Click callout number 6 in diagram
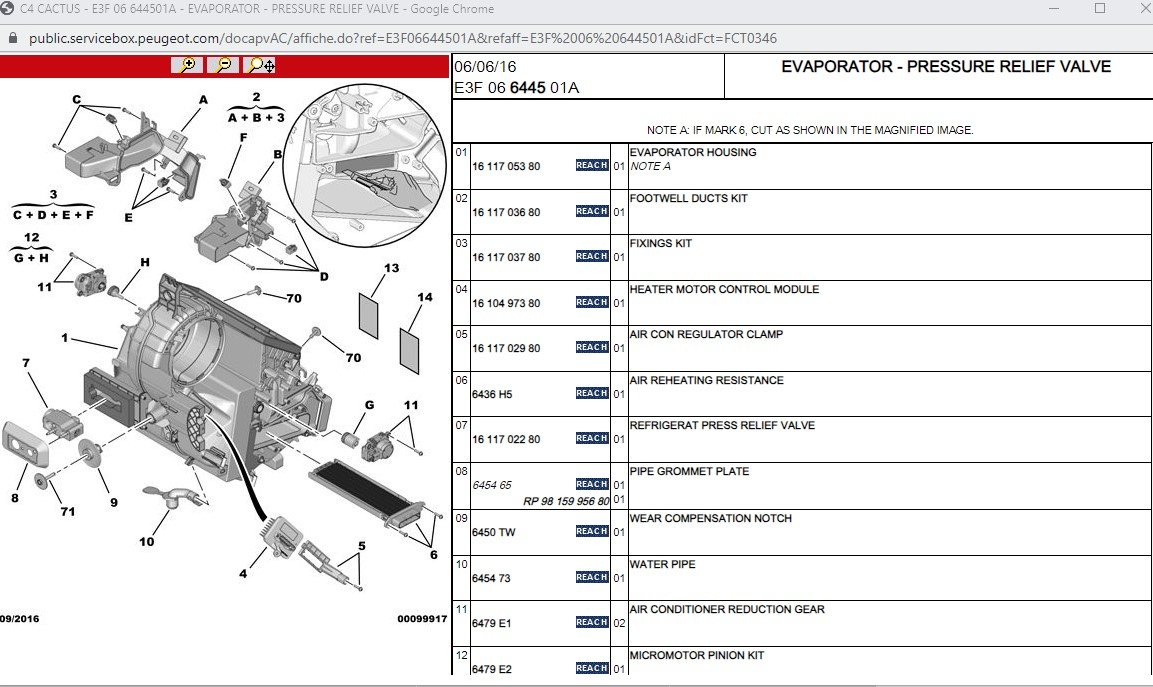The width and height of the screenshot is (1153, 687). pos(434,554)
